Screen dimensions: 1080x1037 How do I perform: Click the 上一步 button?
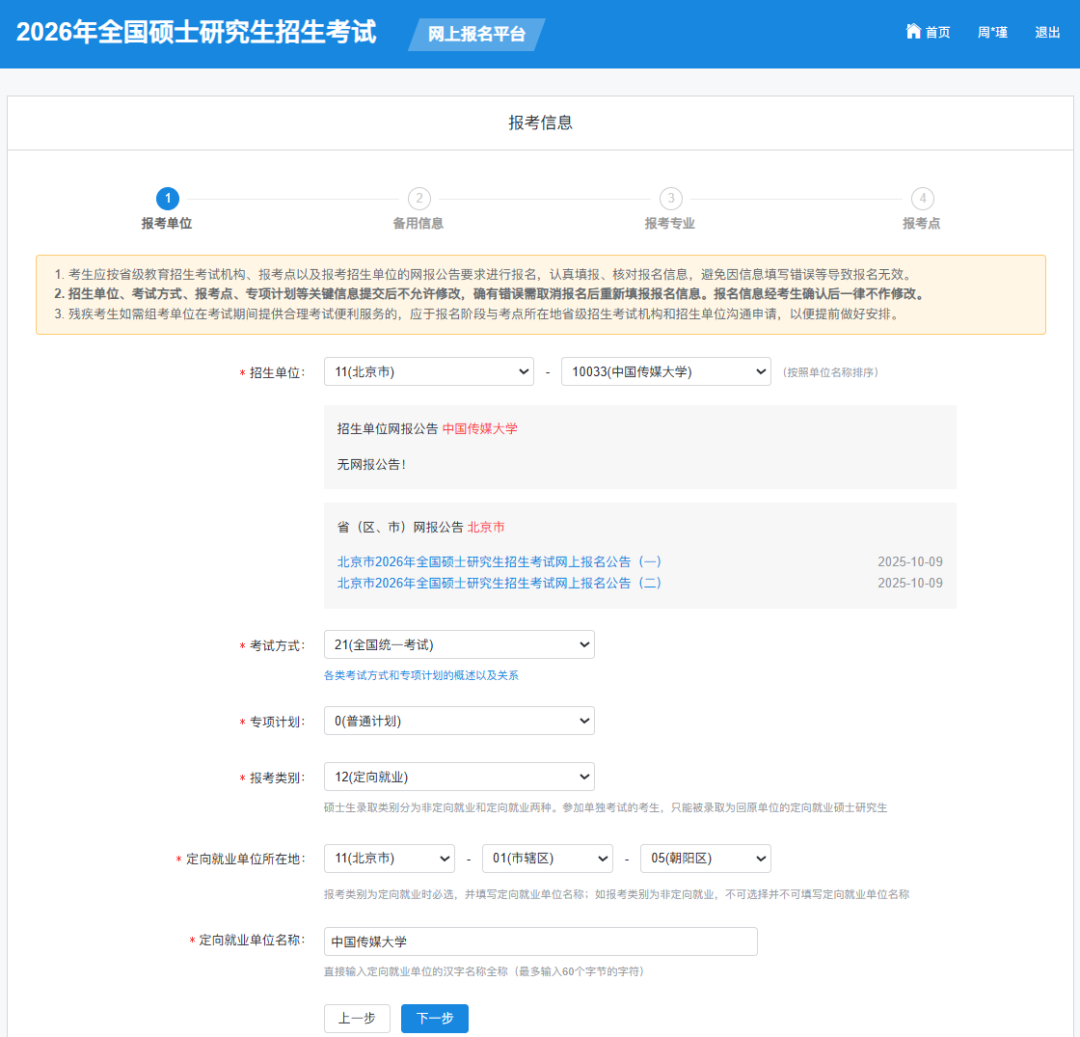[x=357, y=1018]
